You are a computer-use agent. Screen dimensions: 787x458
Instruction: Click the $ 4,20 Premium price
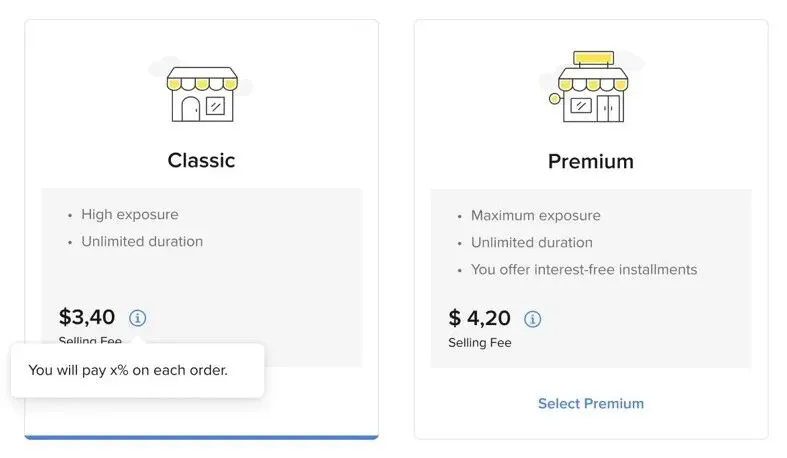point(479,318)
